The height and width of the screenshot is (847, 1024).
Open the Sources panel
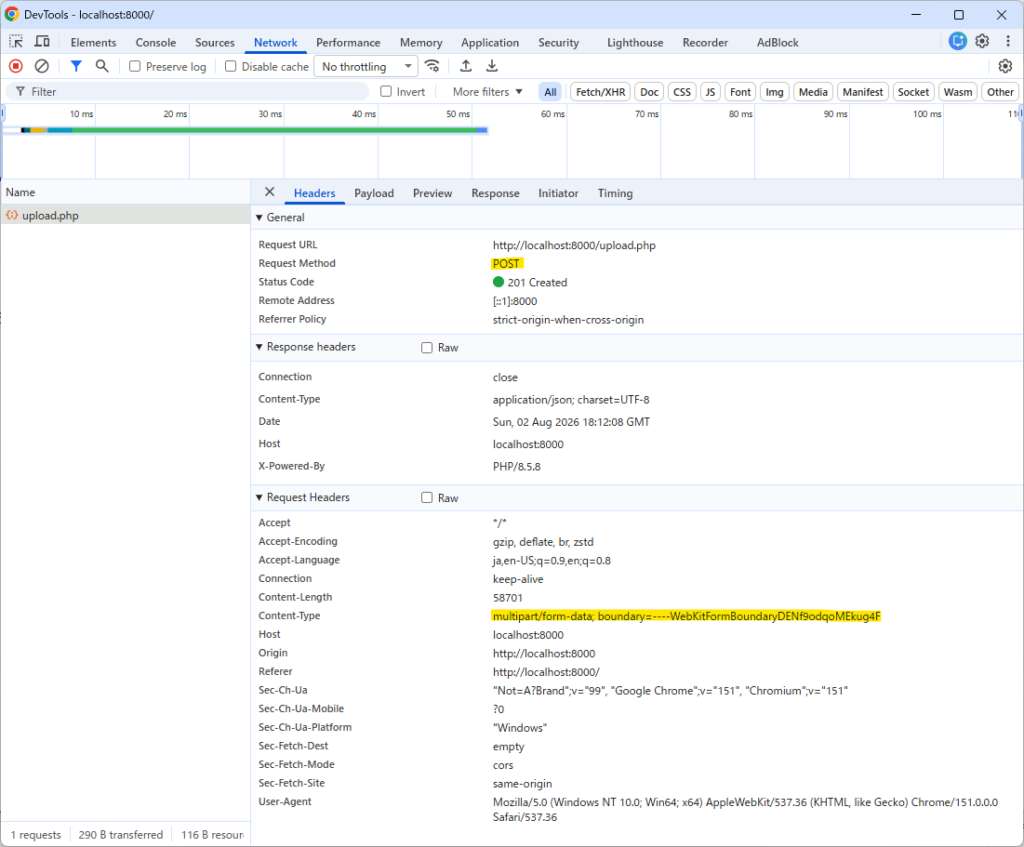pos(215,42)
